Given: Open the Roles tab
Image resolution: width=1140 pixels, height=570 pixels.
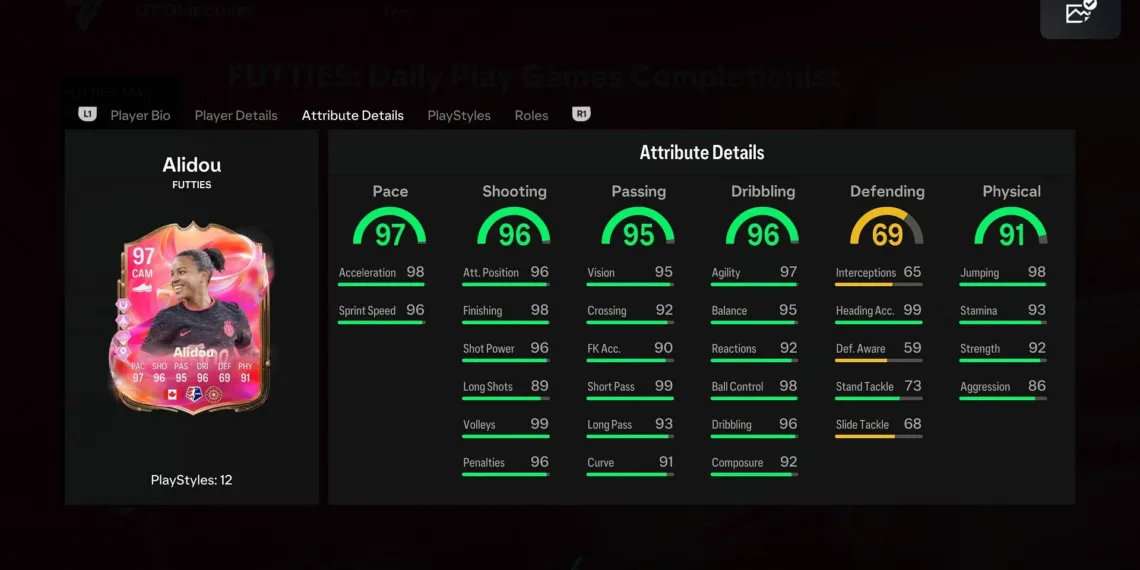Looking at the screenshot, I should tap(531, 115).
